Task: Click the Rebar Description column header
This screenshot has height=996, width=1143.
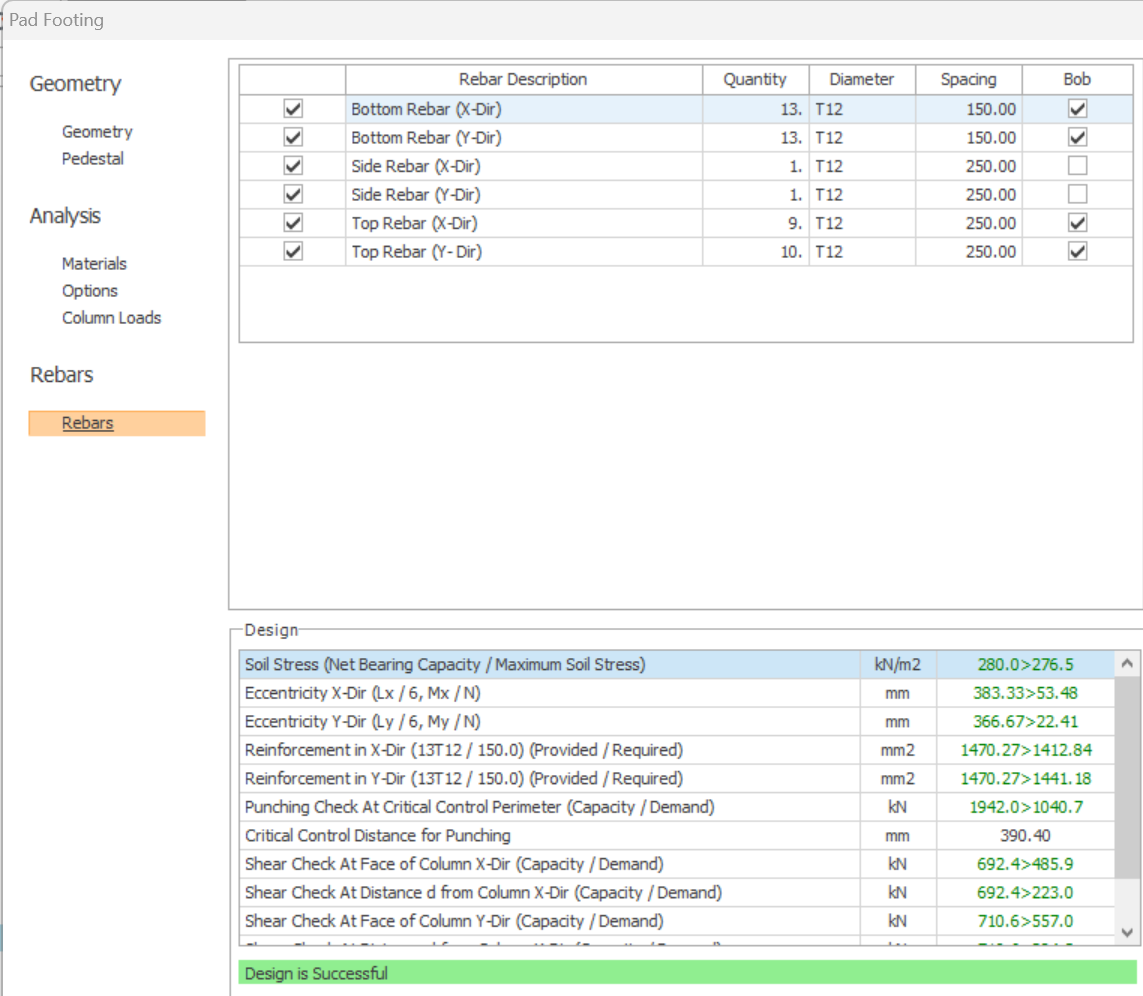Action: pyautogui.click(x=523, y=80)
